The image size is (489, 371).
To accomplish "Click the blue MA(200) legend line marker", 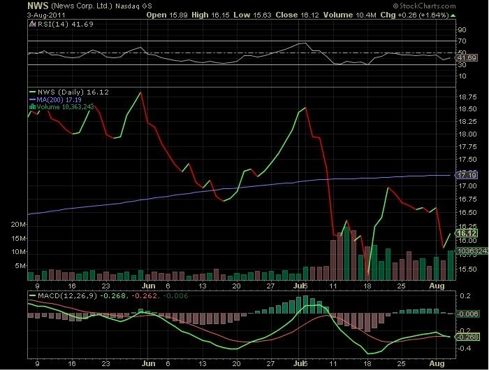I will [32, 100].
